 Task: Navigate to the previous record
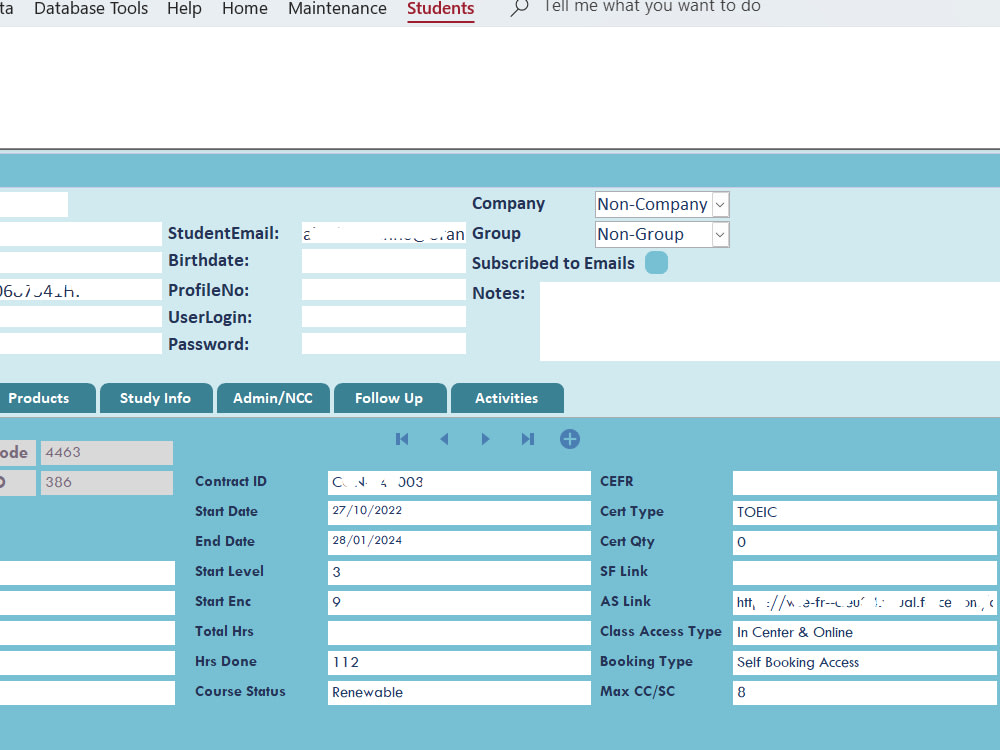point(444,438)
